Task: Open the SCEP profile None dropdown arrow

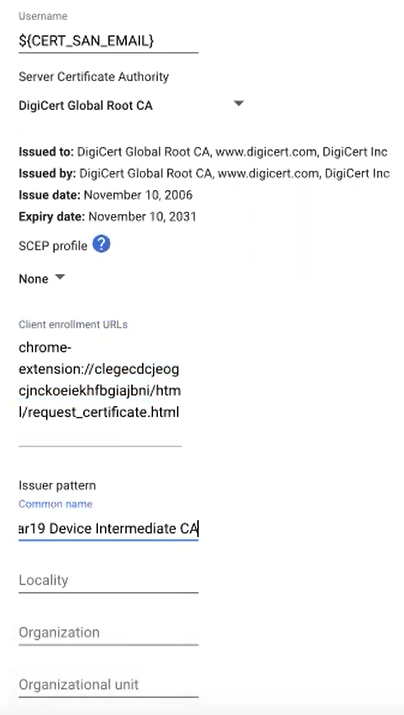Action: coord(60,277)
